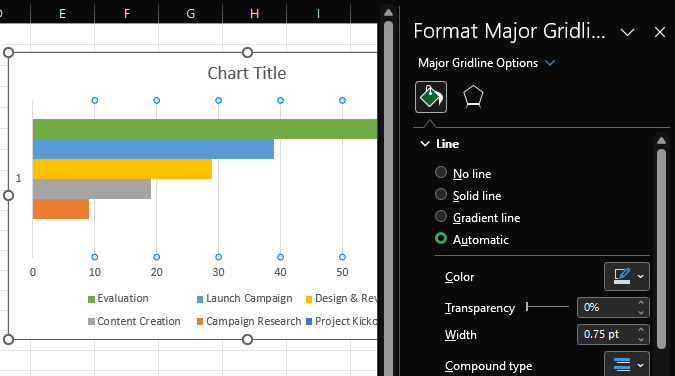Click the chart top-center resize handle
The height and width of the screenshot is (376, 675).
point(247,53)
